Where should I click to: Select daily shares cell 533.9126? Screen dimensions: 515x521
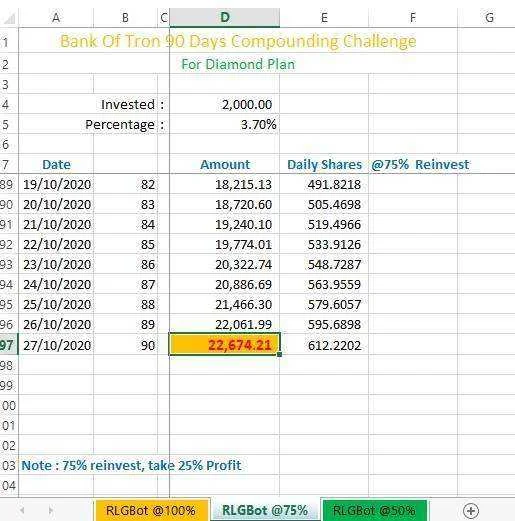[324, 244]
